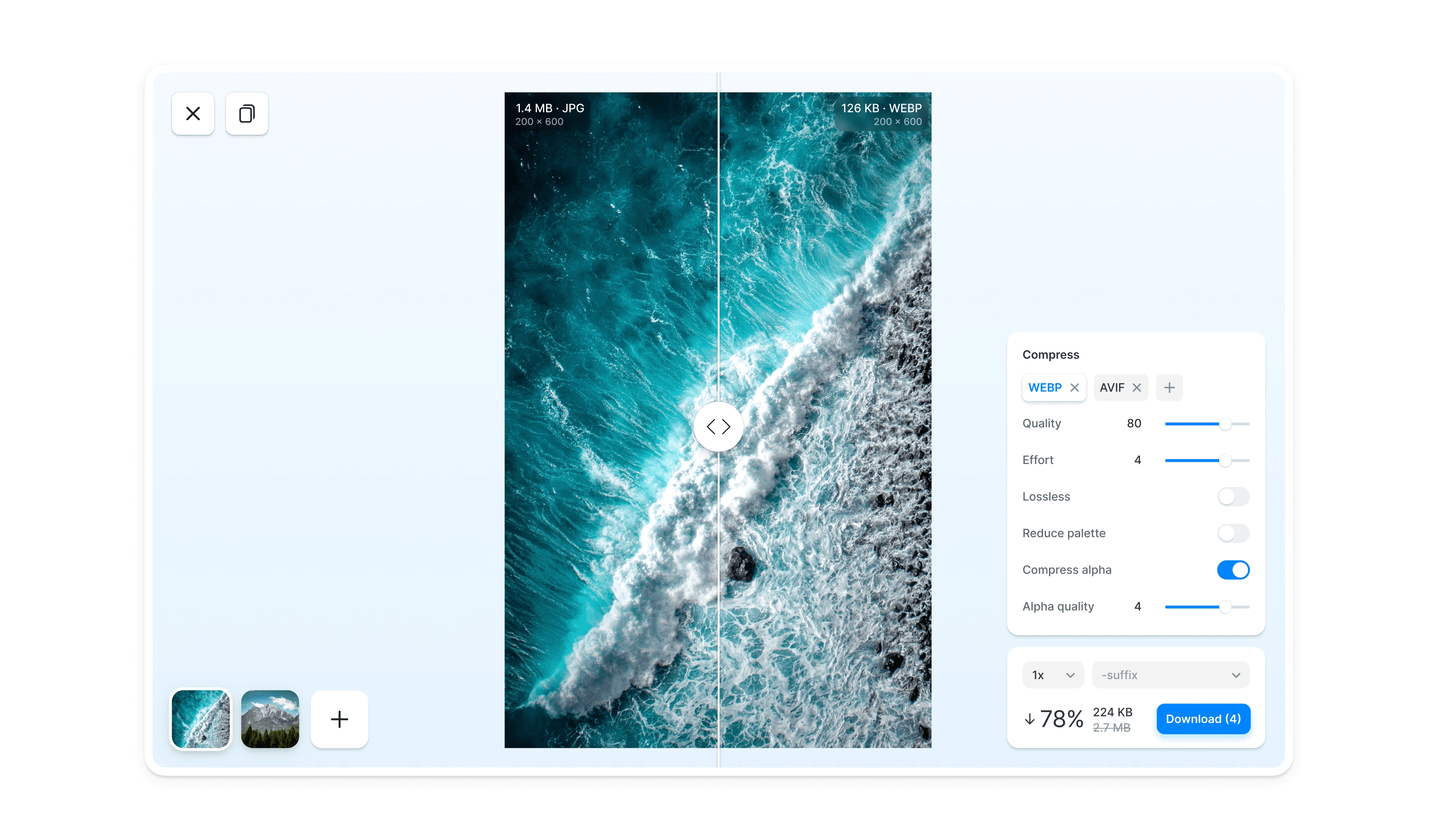Click the Effort slider handle
The image size is (1439, 840).
tap(1225, 460)
